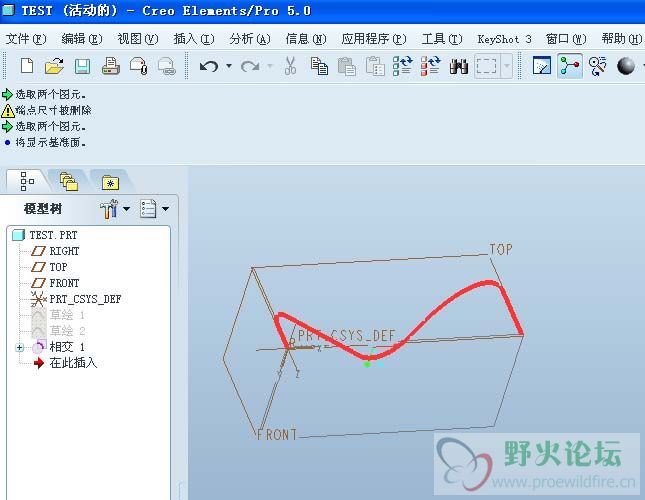
Task: Select the 相交 1 intersect feature
Action: pyautogui.click(x=58, y=347)
